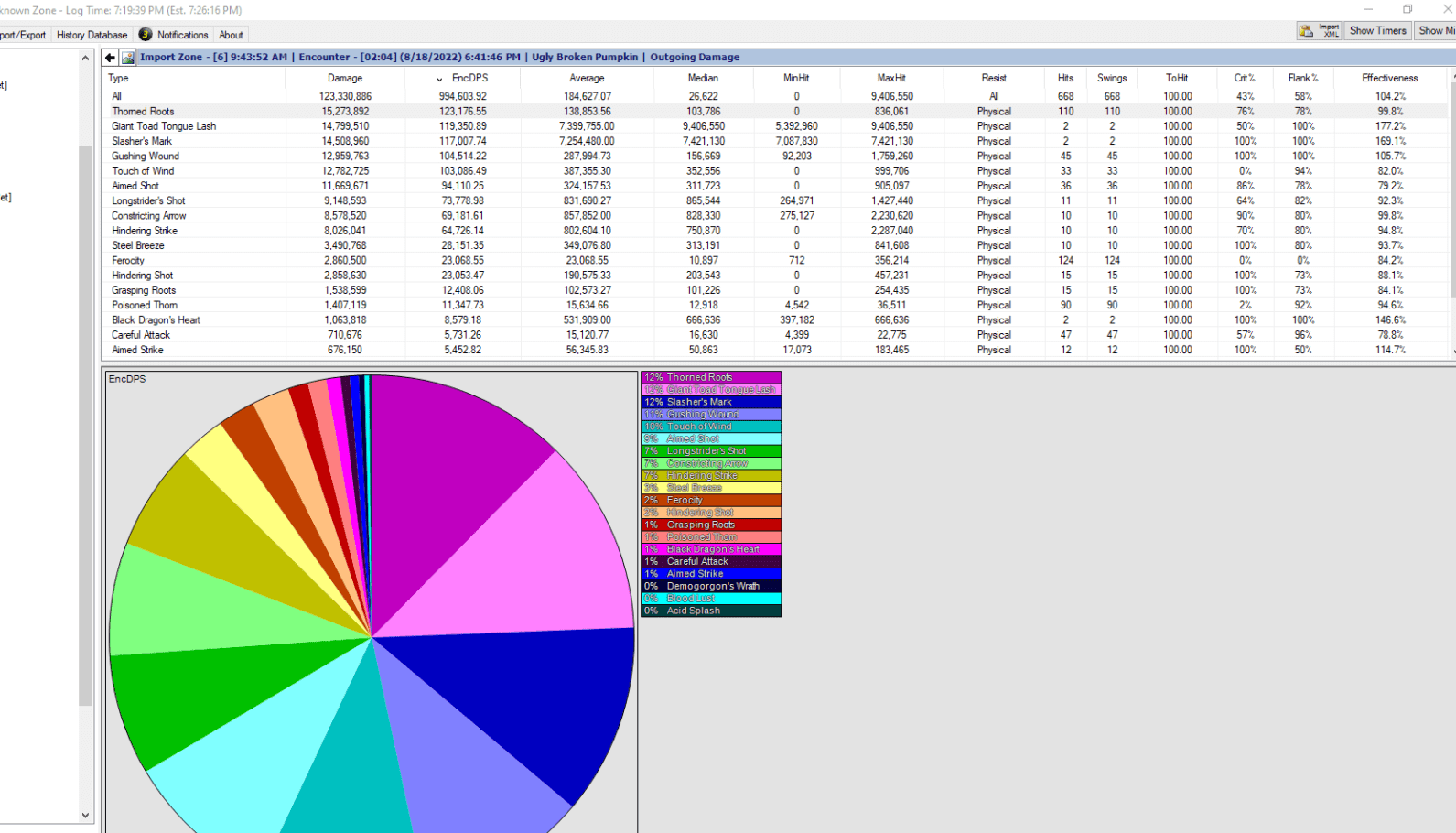Sort table by ToHit column header
Screen dimensions: 1456x833
[1177, 79]
